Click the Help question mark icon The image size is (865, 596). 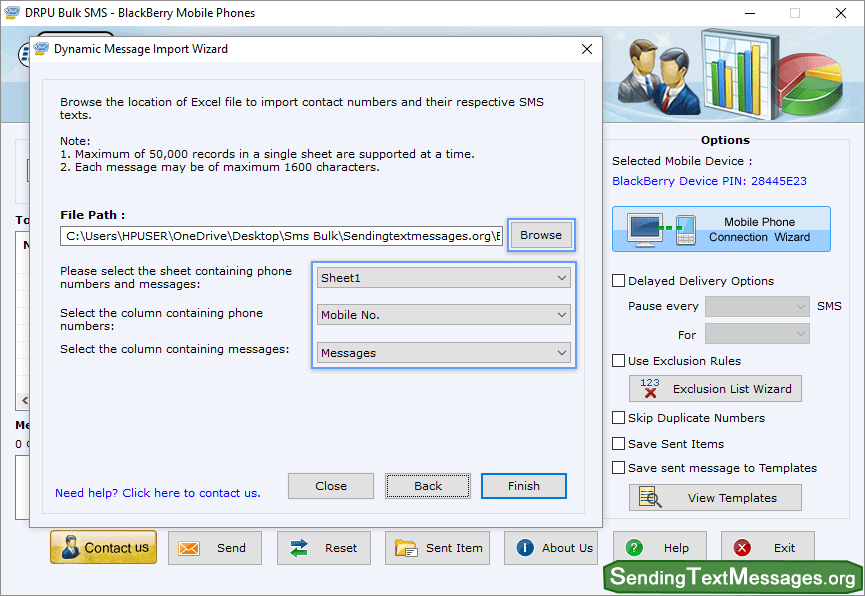click(634, 547)
